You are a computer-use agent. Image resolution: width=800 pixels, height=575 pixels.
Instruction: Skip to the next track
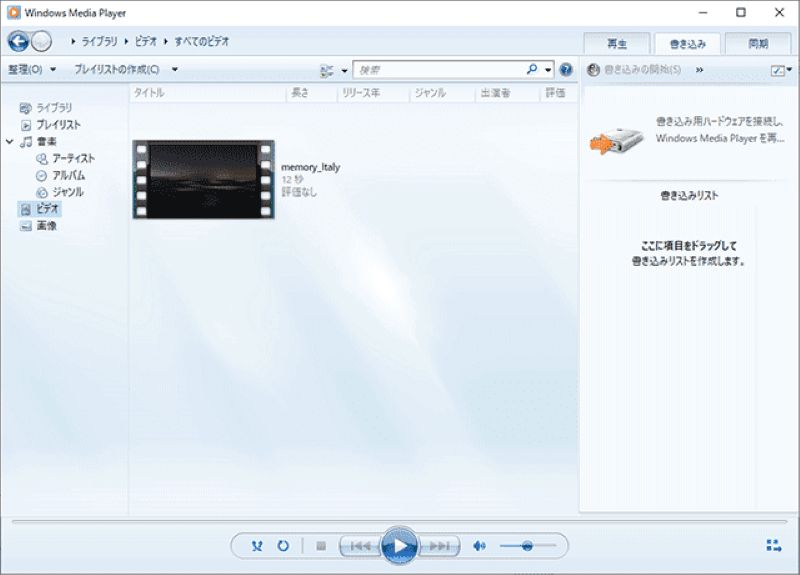click(x=438, y=546)
